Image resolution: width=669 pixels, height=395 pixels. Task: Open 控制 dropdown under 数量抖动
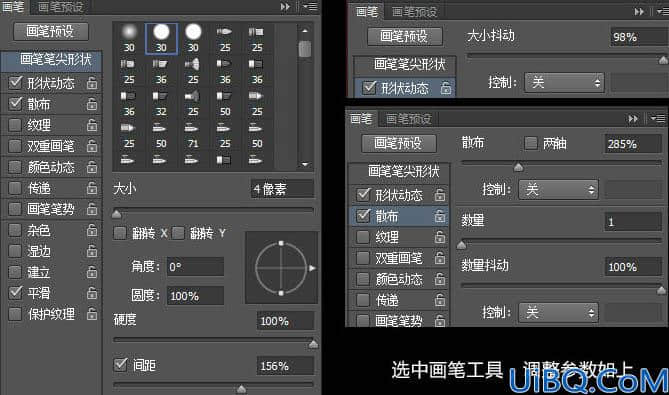[x=558, y=313]
